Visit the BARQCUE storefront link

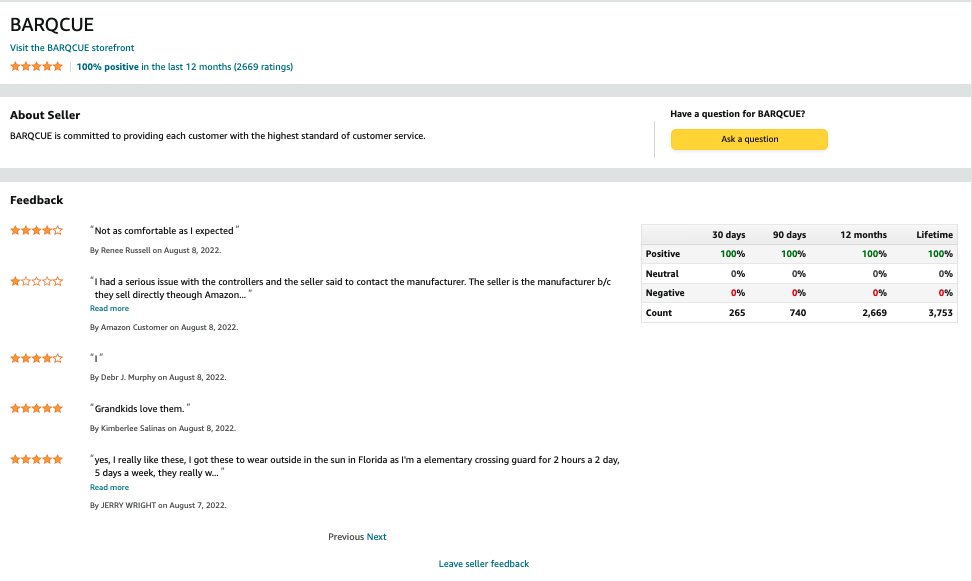click(x=72, y=48)
